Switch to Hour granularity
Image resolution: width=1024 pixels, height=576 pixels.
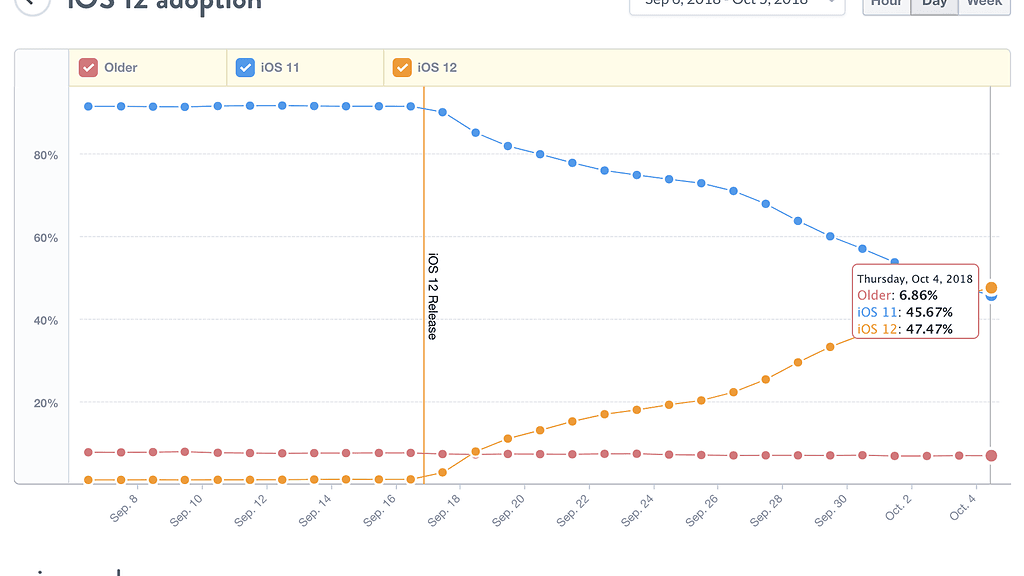(886, 4)
